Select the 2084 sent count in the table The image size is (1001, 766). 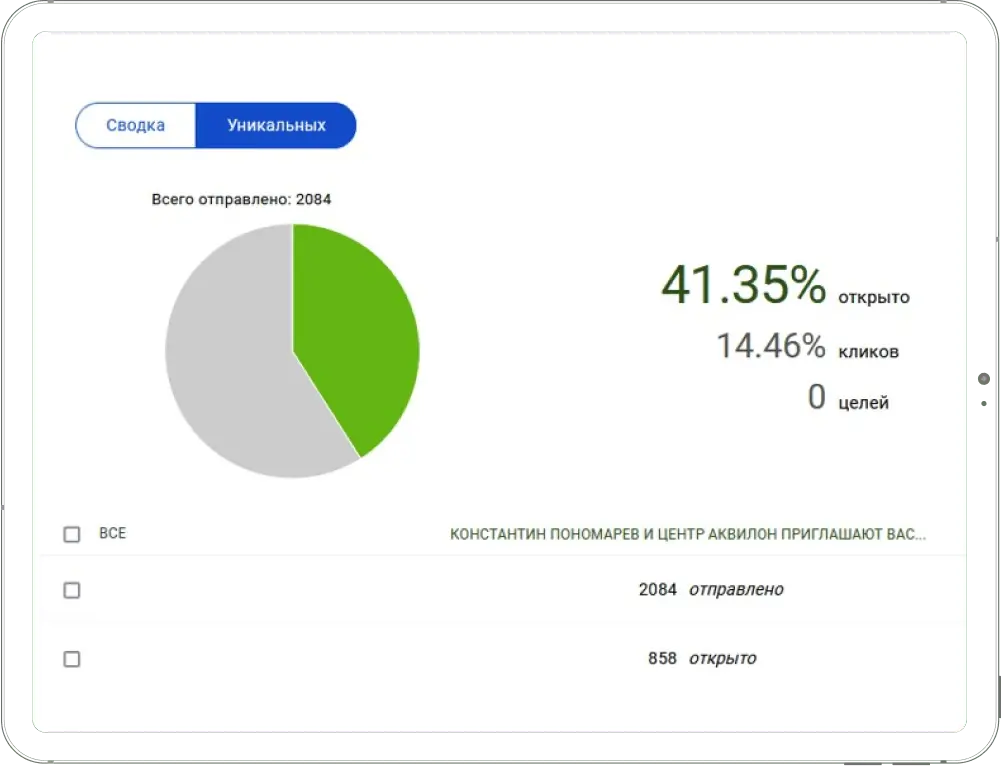(657, 590)
